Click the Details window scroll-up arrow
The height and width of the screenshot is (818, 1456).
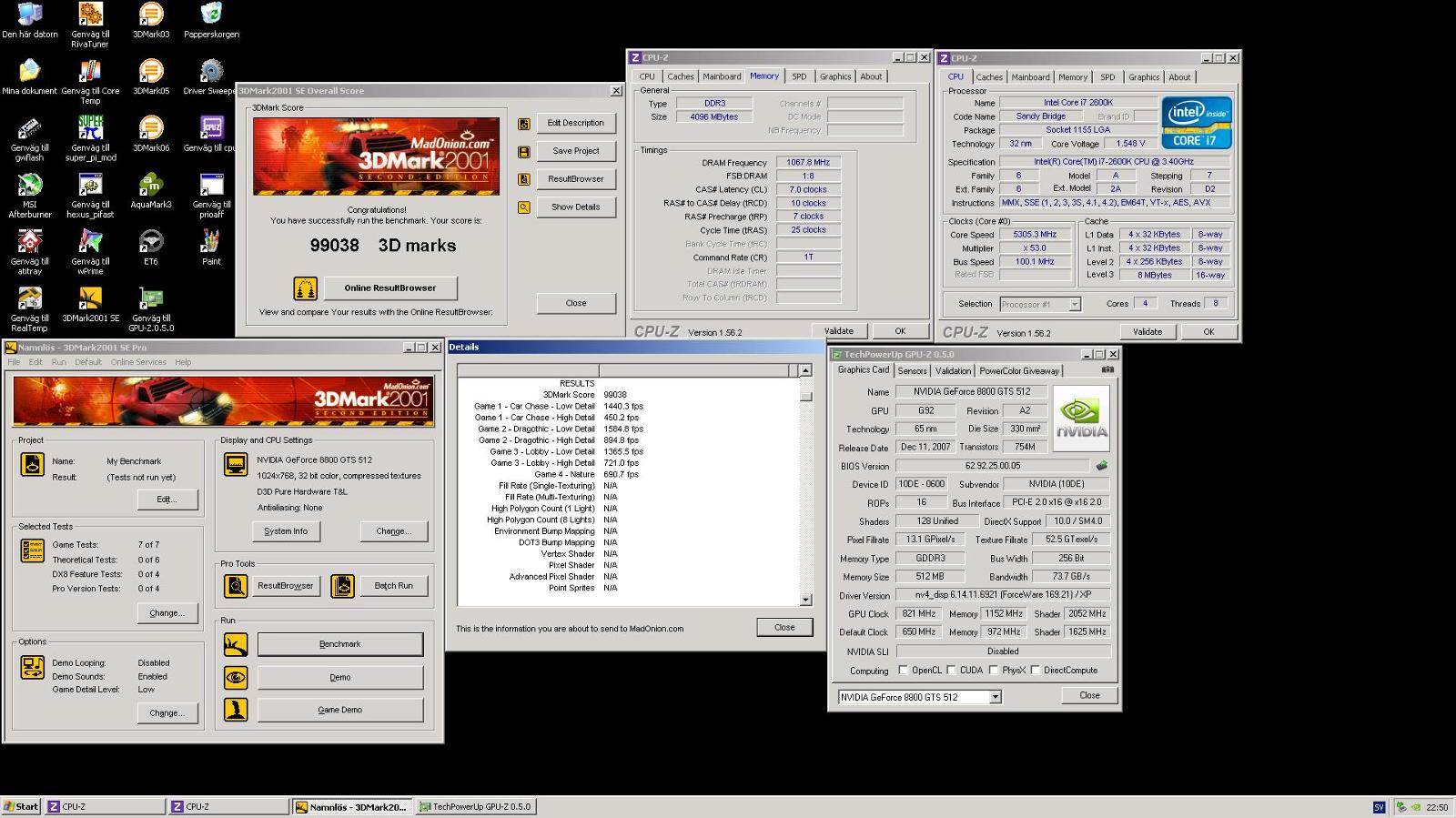coord(805,370)
